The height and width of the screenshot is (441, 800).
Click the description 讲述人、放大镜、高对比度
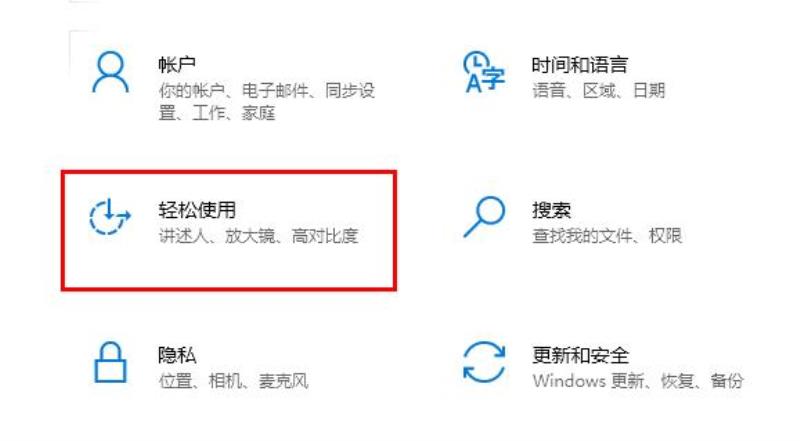click(259, 236)
